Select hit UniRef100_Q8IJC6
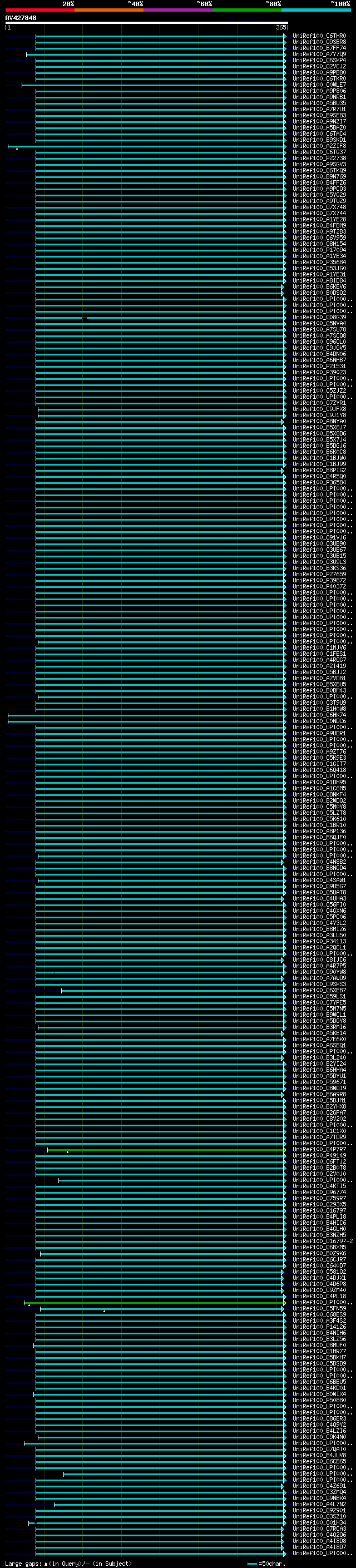The height and width of the screenshot is (1568, 356). pos(319,959)
